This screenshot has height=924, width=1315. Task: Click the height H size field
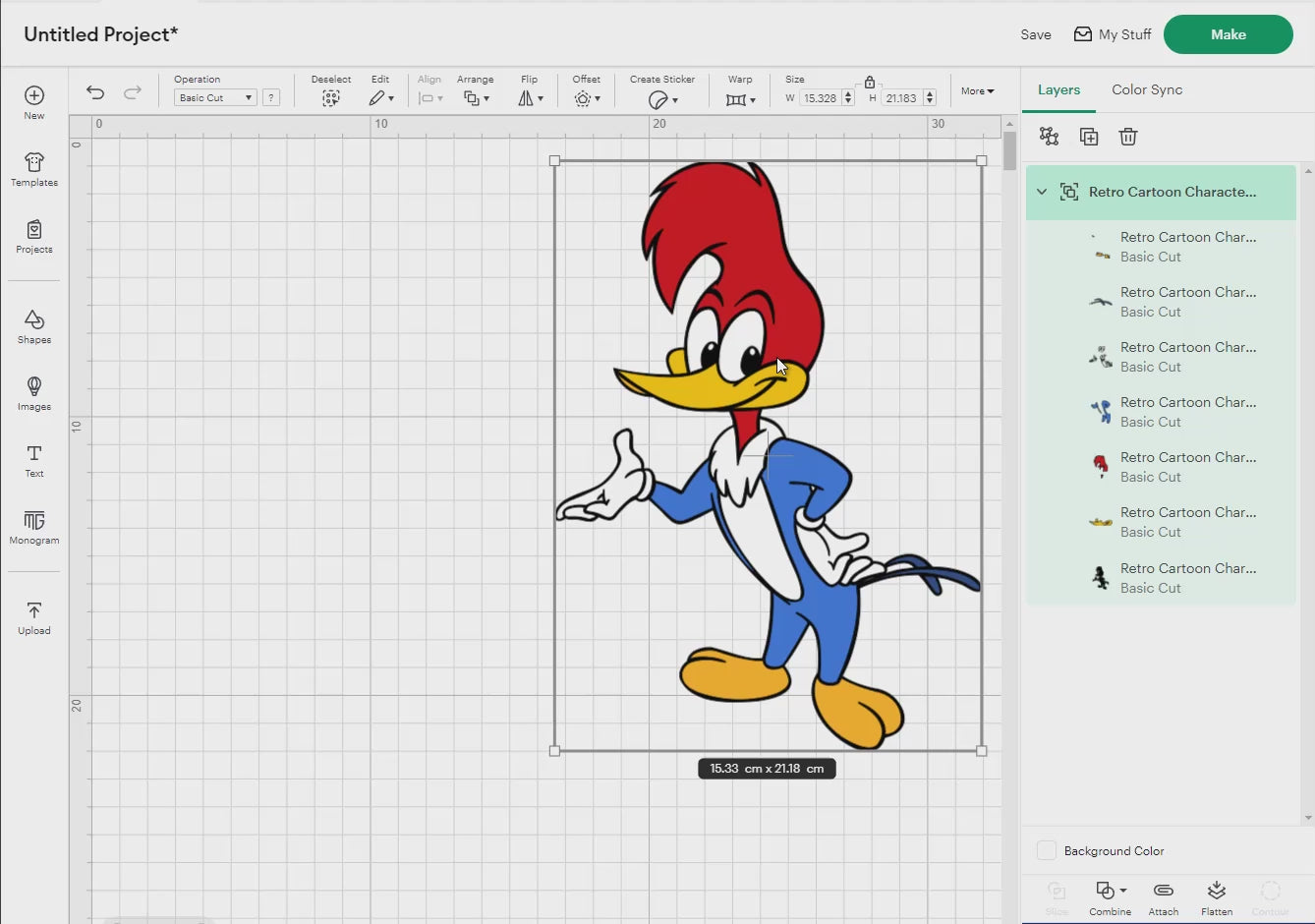click(x=901, y=98)
